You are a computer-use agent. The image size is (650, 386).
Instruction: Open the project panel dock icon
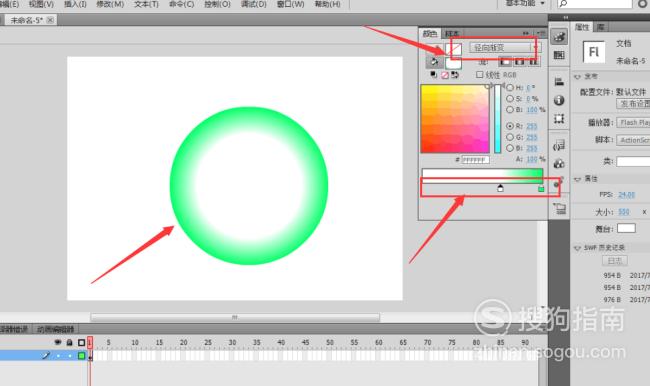pyautogui.click(x=559, y=209)
